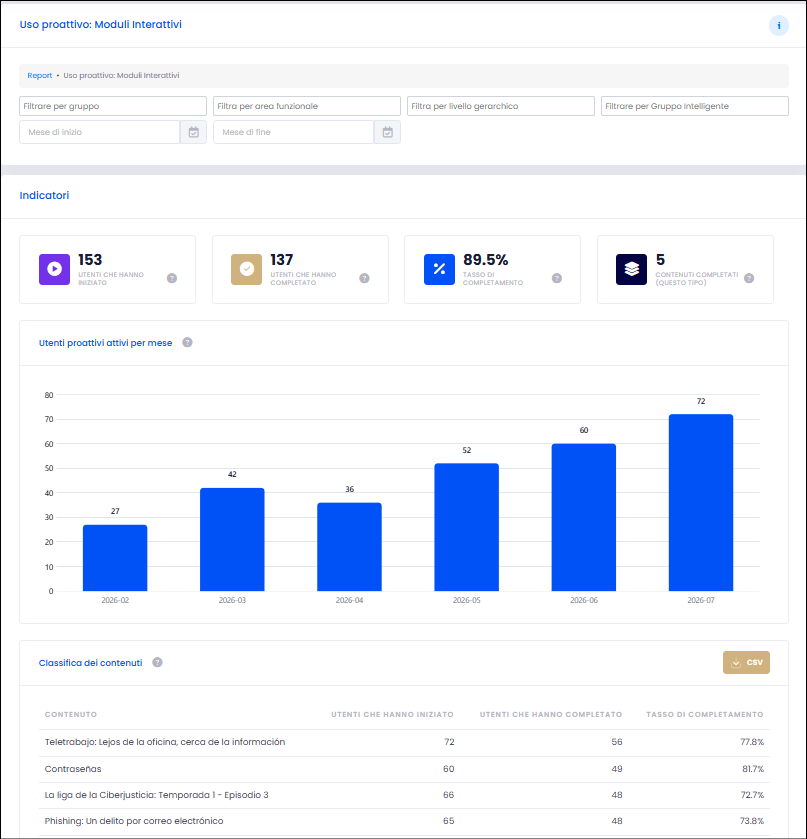Click help icon on Utenti che hanno completato card
The width and height of the screenshot is (807, 839).
(364, 278)
